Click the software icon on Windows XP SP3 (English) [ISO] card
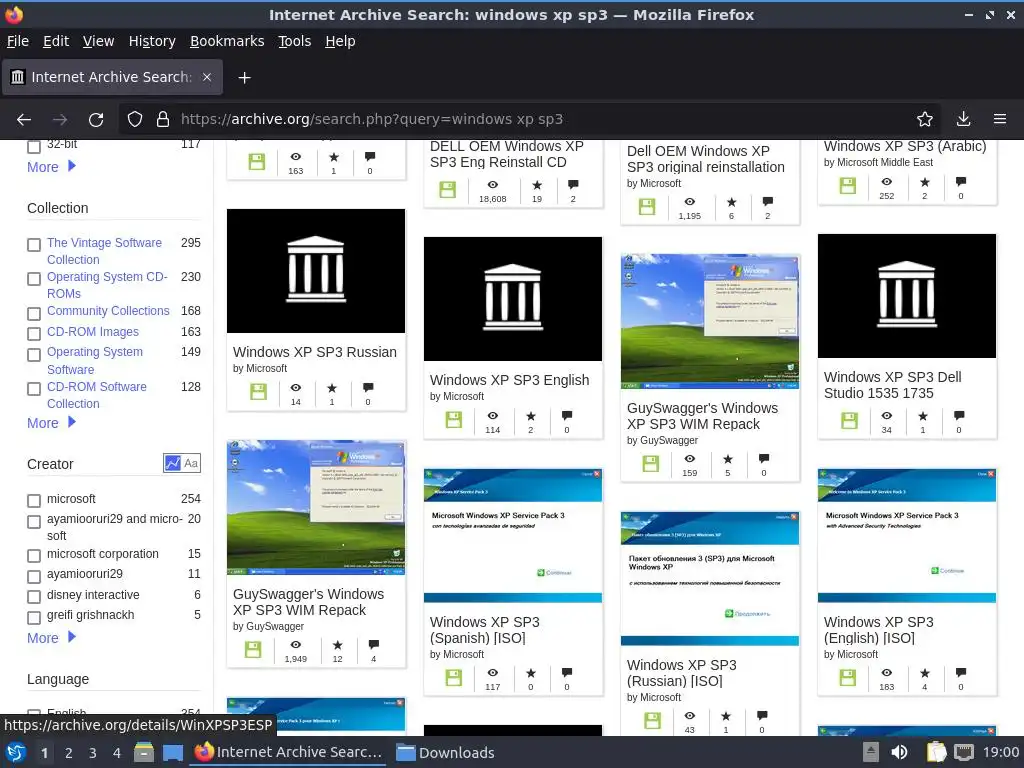Screen dimensions: 1024x768 [848, 677]
